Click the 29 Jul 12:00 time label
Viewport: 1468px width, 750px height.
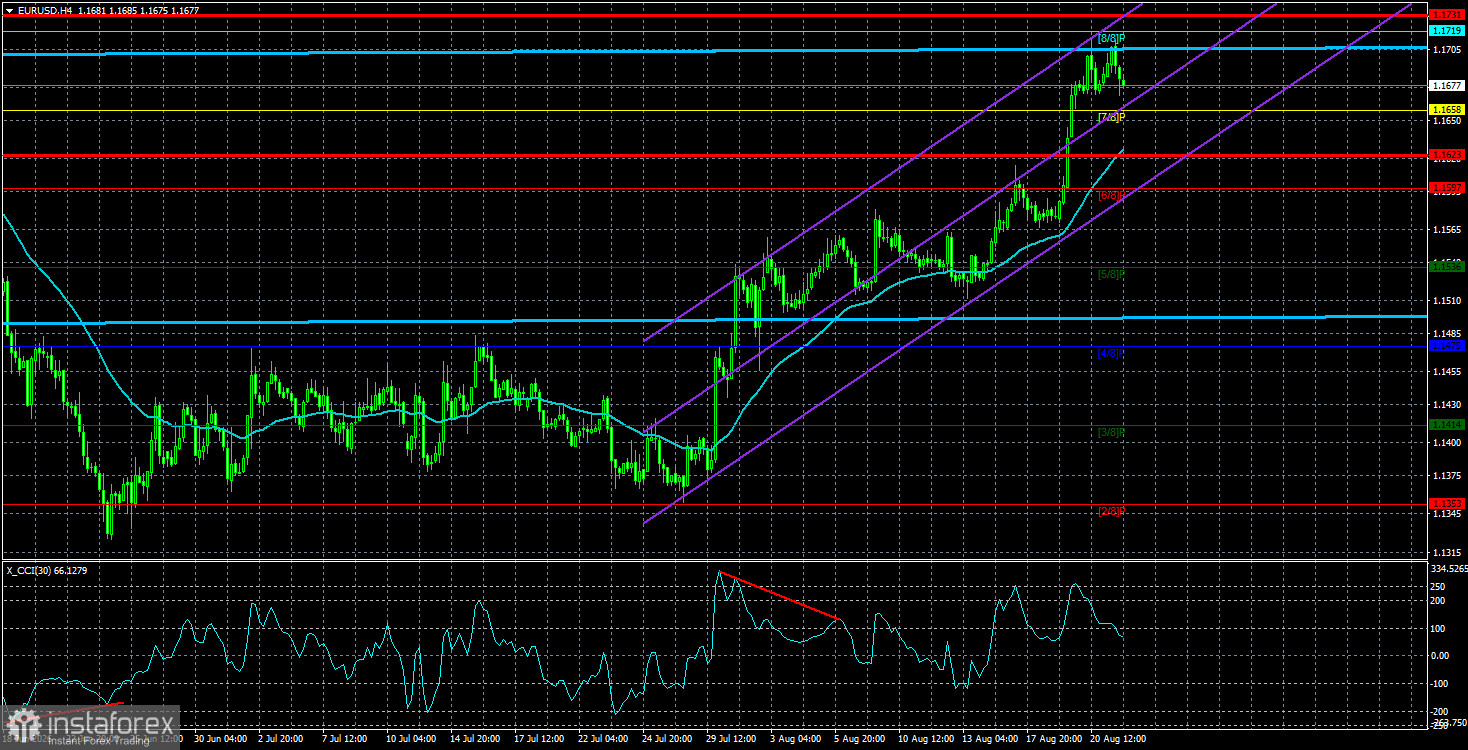point(731,739)
